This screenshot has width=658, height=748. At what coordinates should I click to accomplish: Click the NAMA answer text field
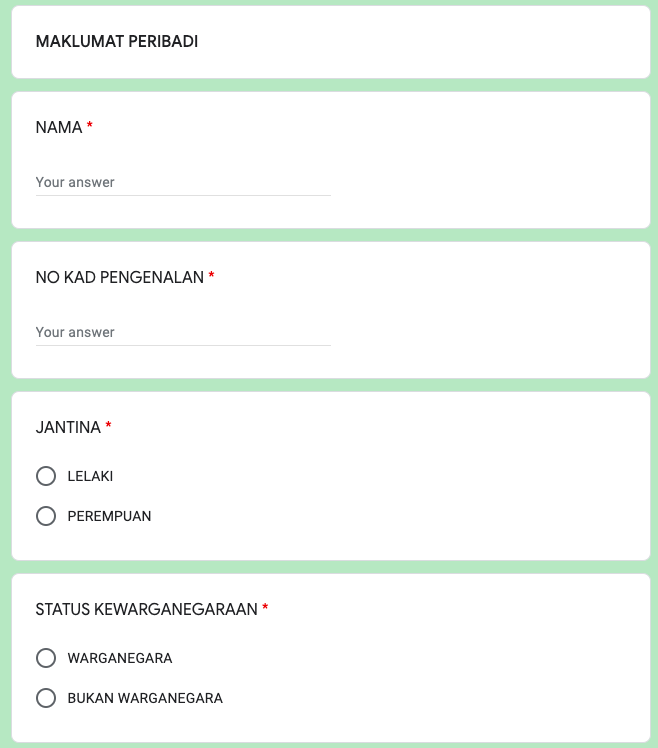183,183
